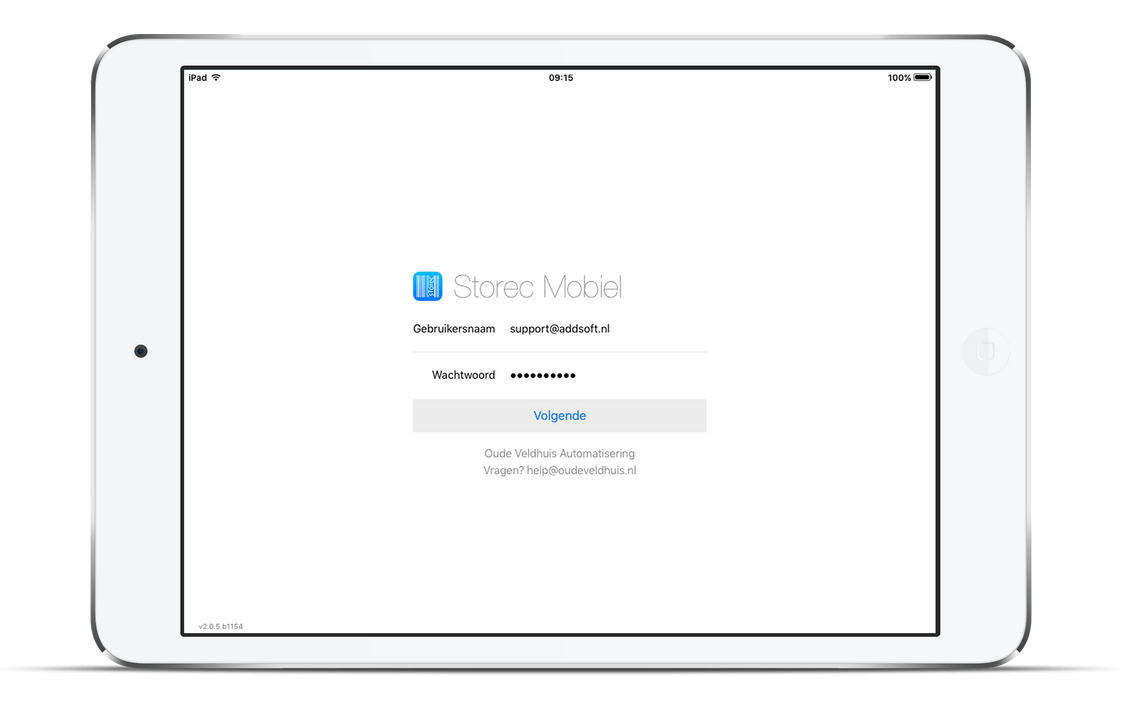This screenshot has width=1122, height=711.
Task: Tap the 100% battery percentage label
Action: pos(899,78)
